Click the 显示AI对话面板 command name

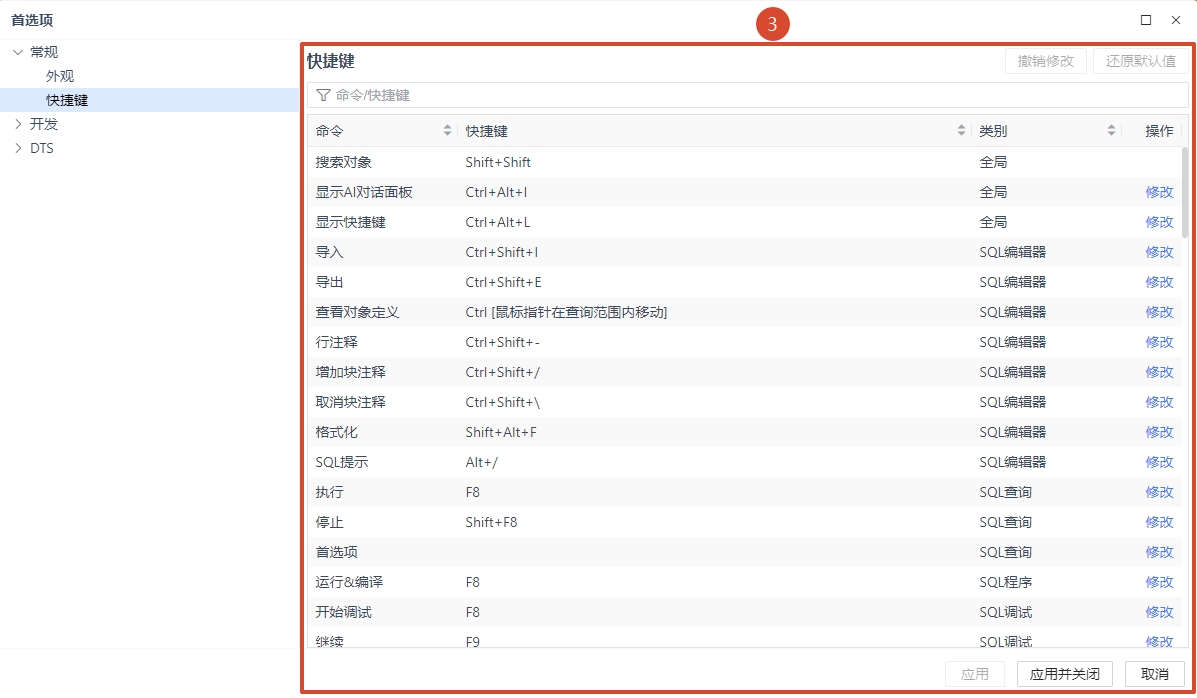click(364, 192)
